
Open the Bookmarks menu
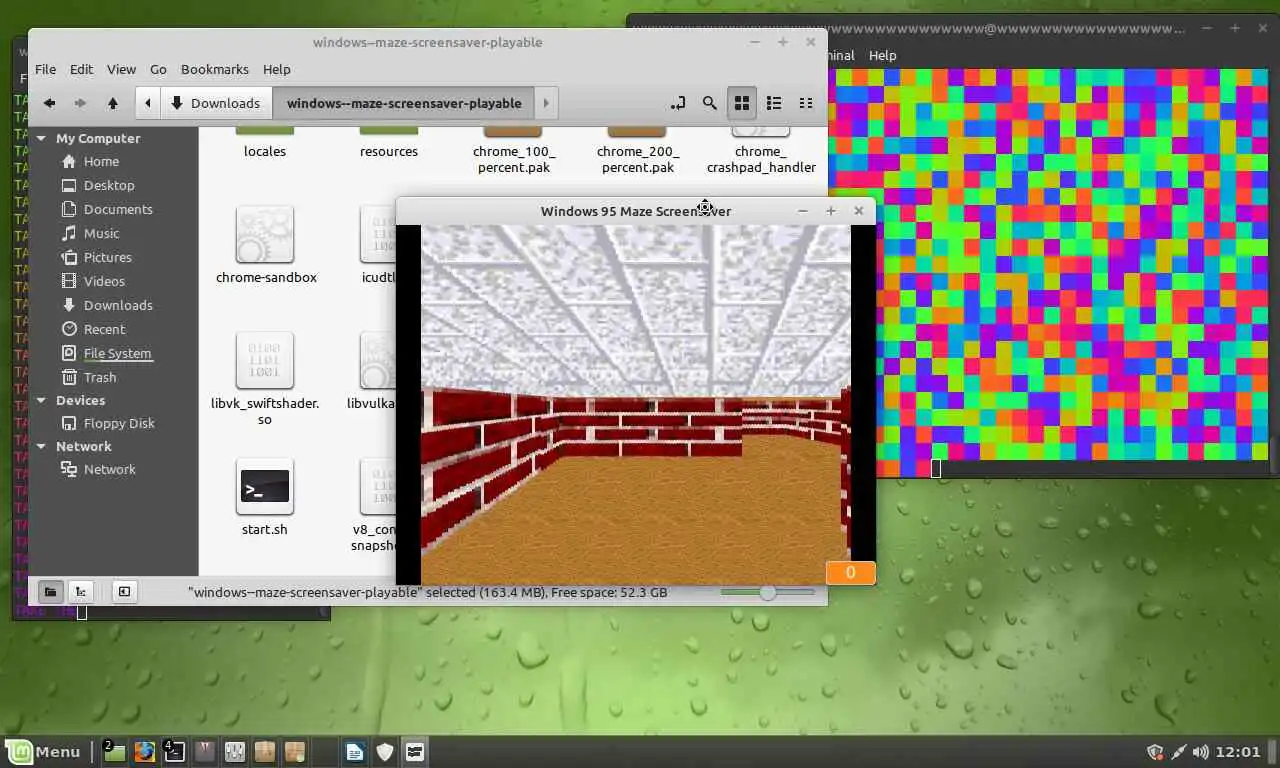point(215,69)
